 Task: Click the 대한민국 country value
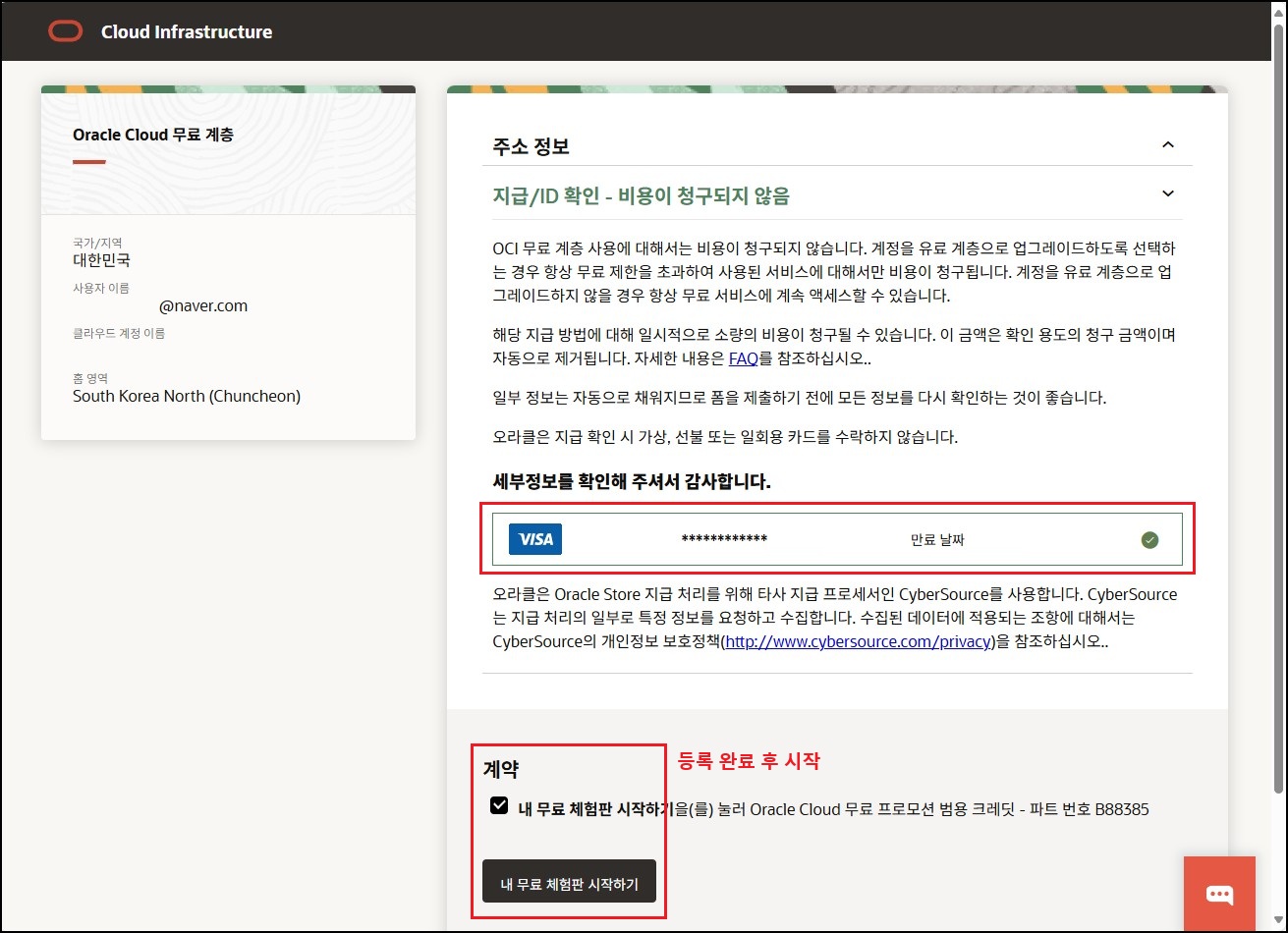101,260
